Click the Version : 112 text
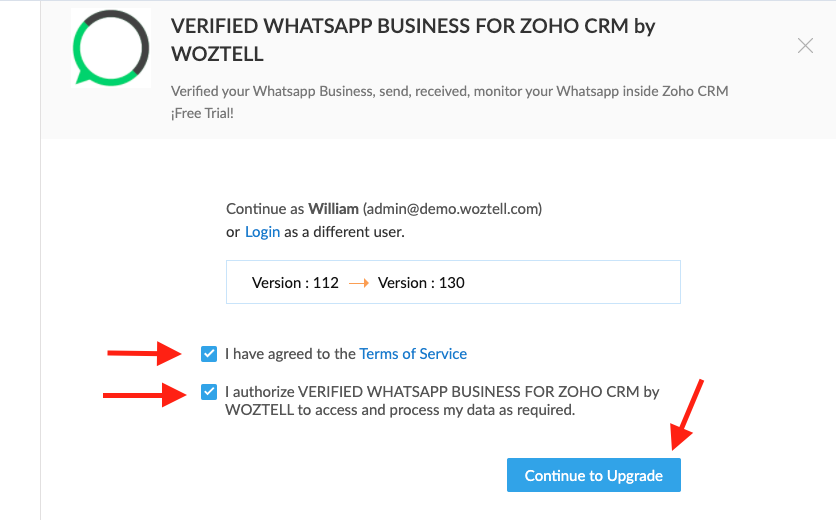 (x=295, y=283)
